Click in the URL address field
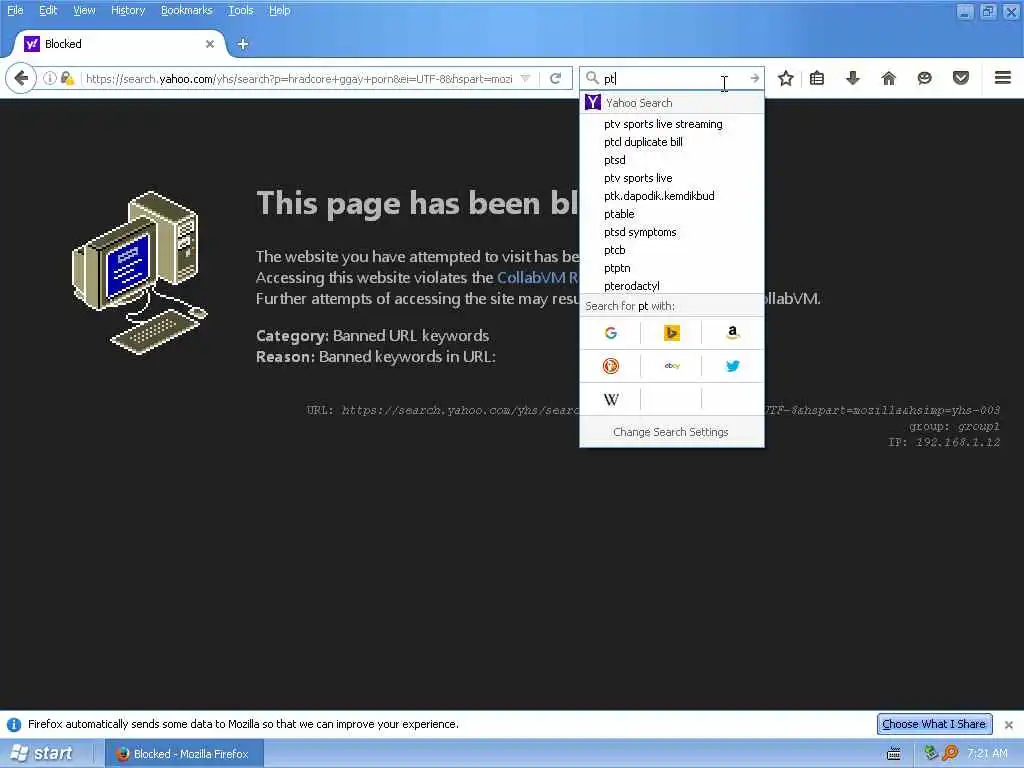The height and width of the screenshot is (768, 1024). [x=299, y=78]
